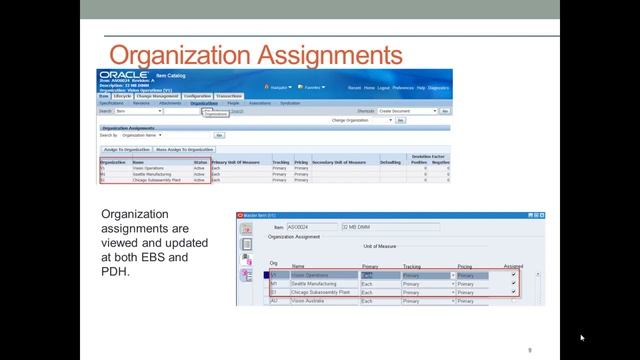Click the Logout link in header
The image size is (640, 360).
(x=383, y=88)
